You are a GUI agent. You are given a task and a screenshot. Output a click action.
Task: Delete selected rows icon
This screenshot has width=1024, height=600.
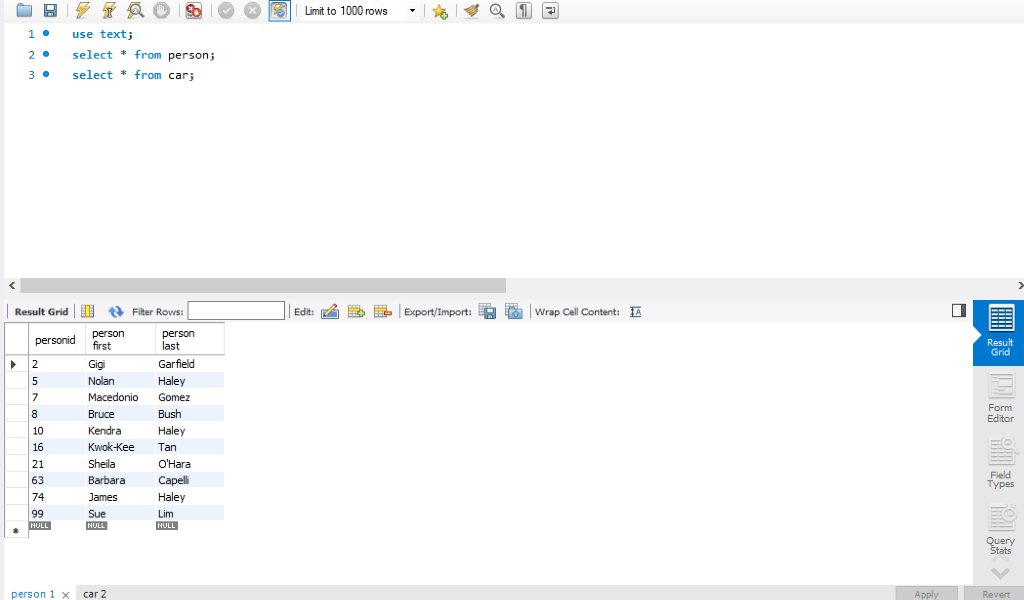coord(383,311)
